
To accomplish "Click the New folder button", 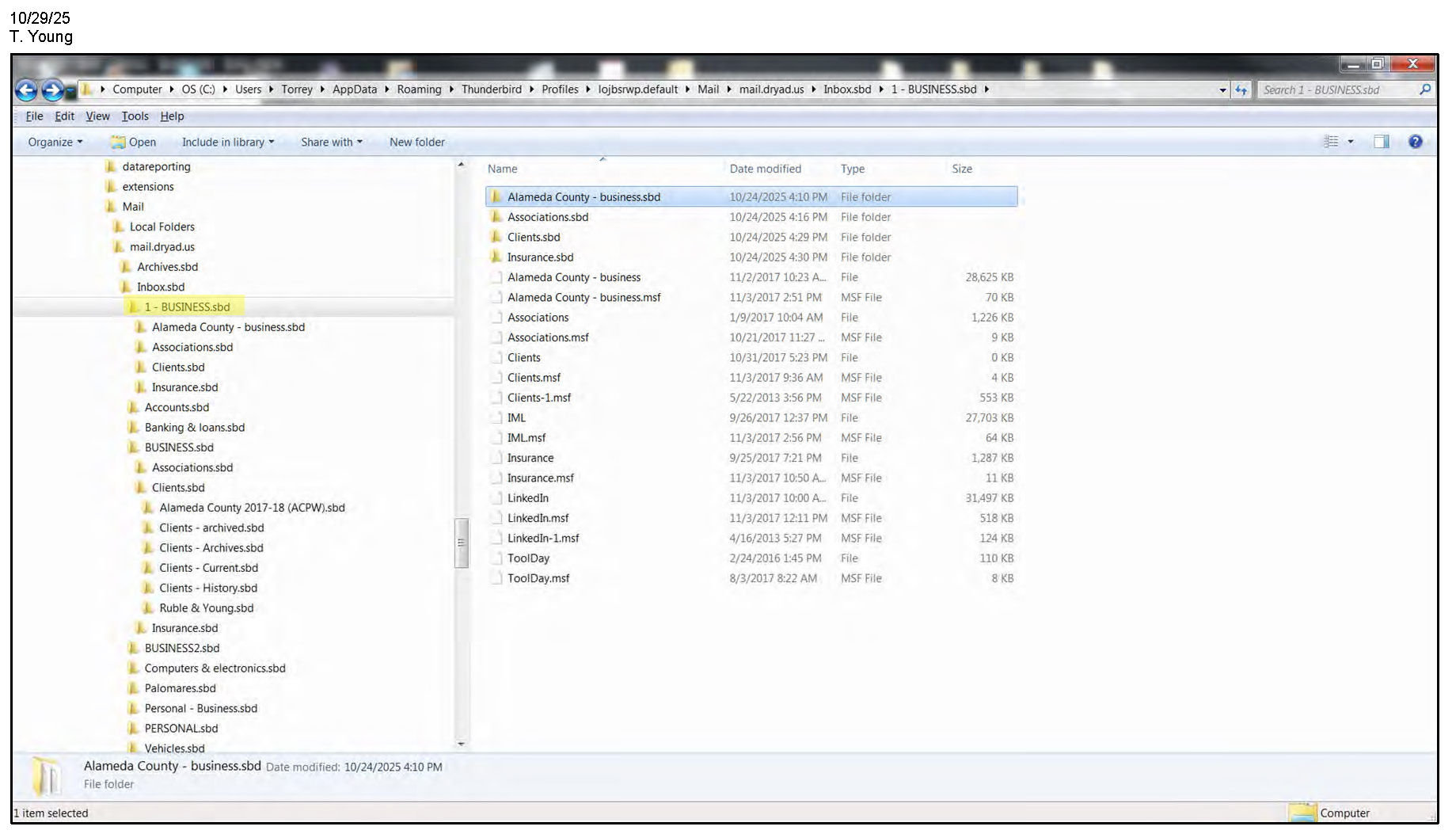I will pyautogui.click(x=416, y=143).
